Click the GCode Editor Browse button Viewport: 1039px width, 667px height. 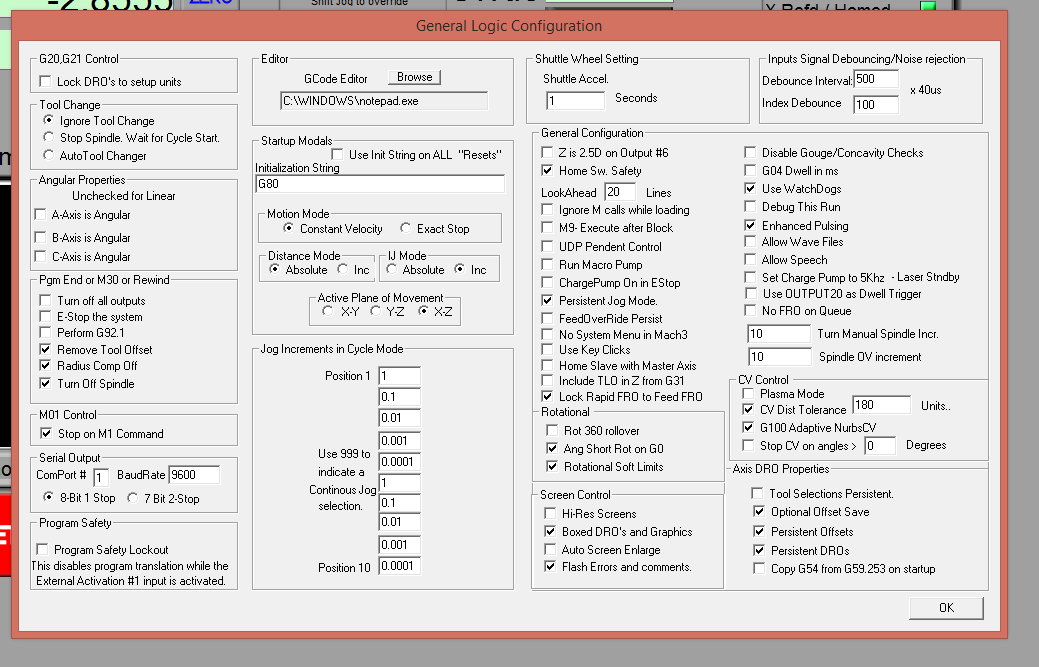[x=414, y=77]
